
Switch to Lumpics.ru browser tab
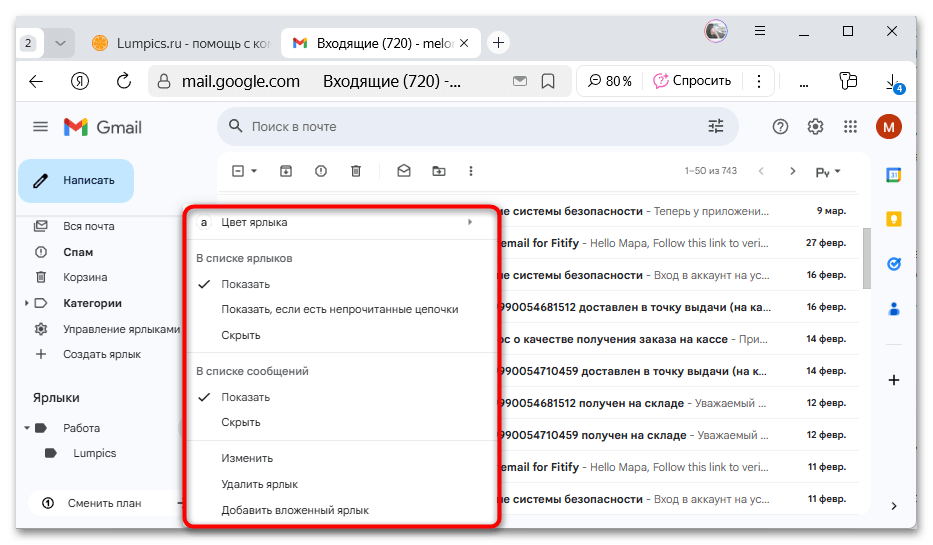pyautogui.click(x=183, y=43)
